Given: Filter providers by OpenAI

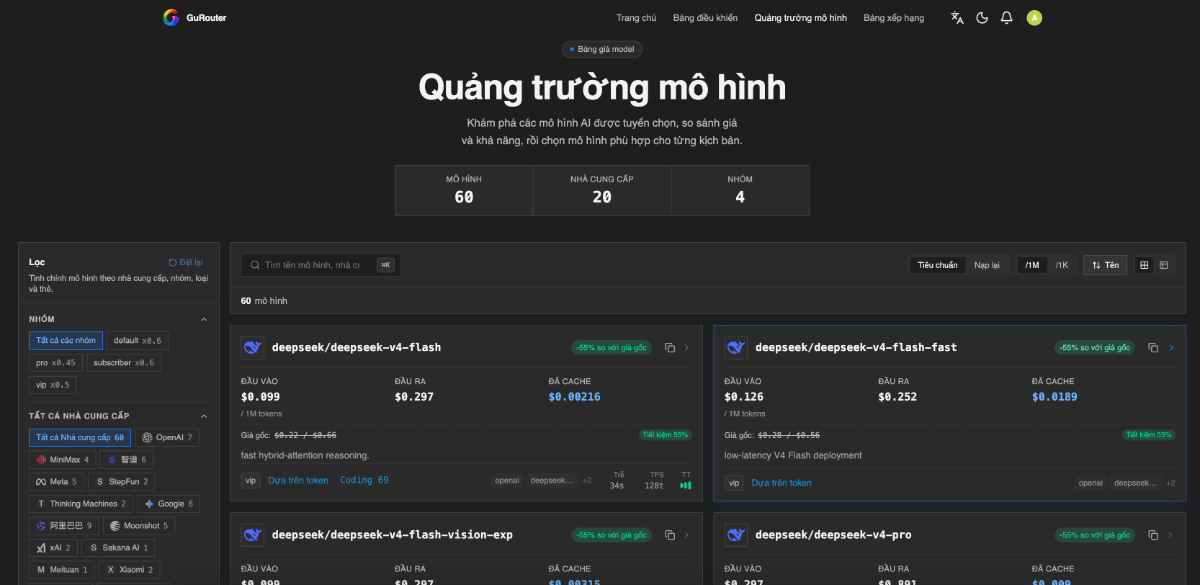Looking at the screenshot, I should click(x=168, y=437).
